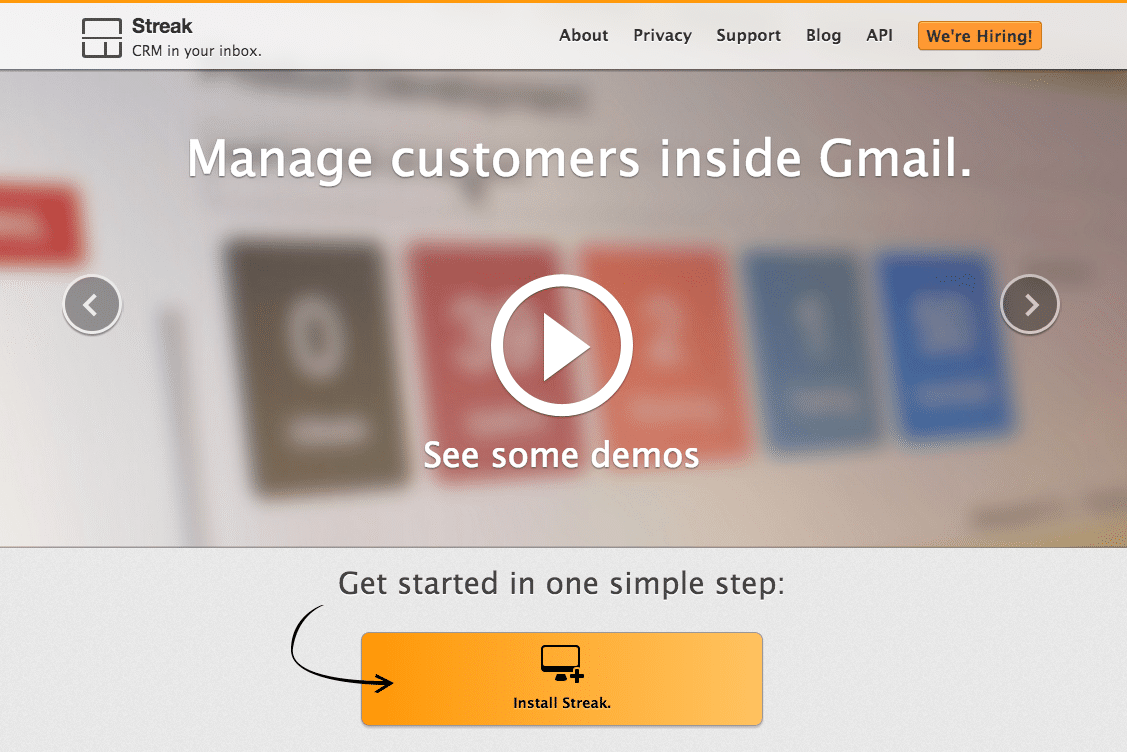This screenshot has width=1127, height=752.
Task: Click the Install Streak. button
Action: [561, 679]
